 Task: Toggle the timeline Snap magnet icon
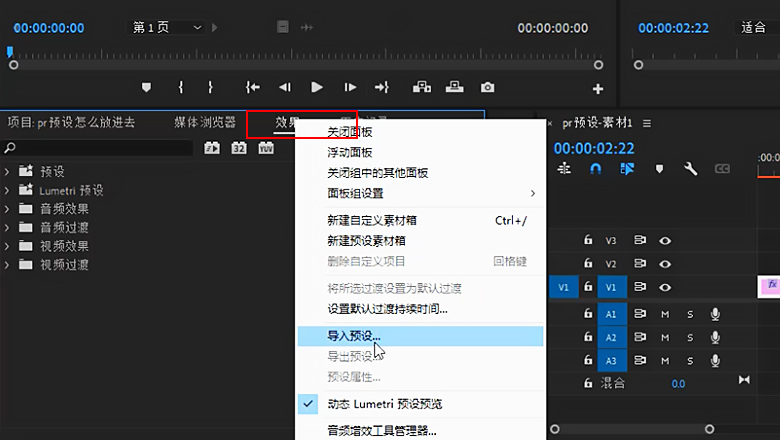[595, 170]
